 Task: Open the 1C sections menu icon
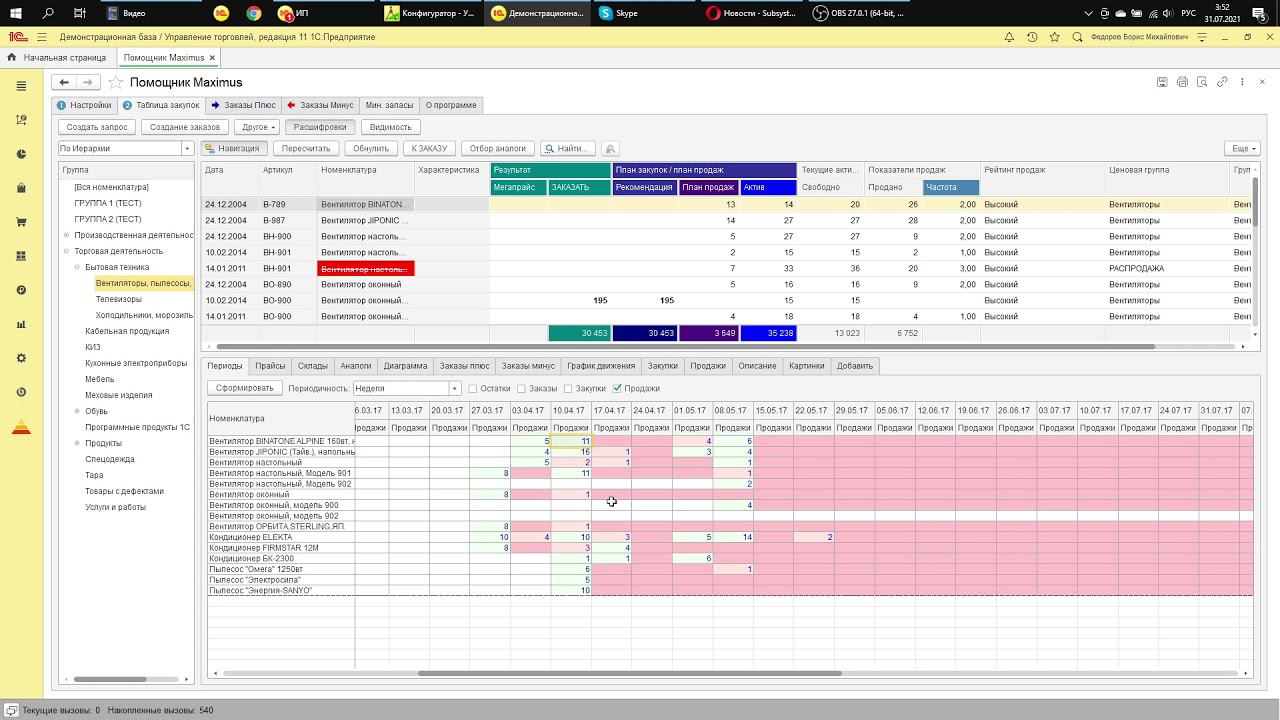point(21,86)
